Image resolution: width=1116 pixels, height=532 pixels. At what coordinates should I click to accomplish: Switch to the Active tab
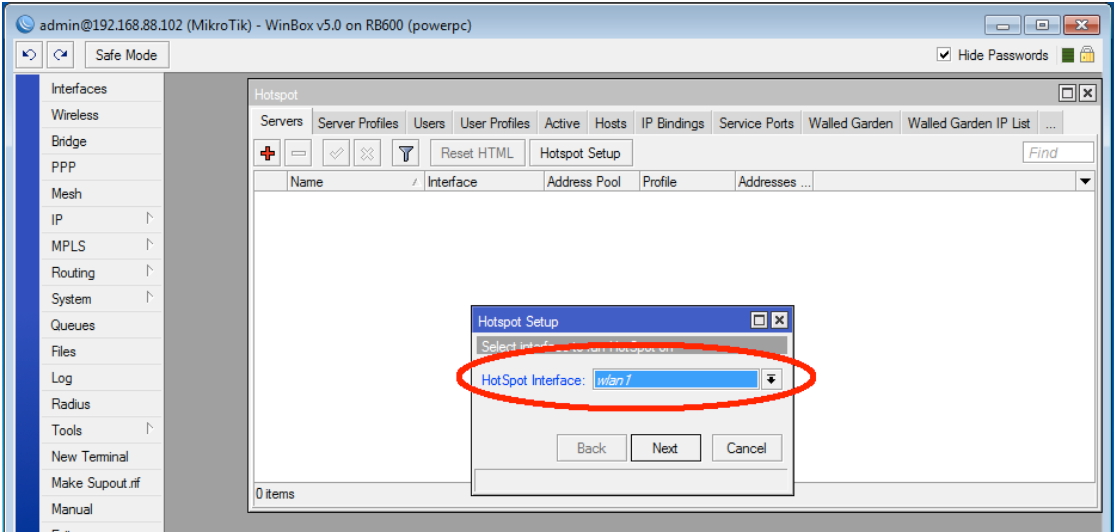click(562, 123)
